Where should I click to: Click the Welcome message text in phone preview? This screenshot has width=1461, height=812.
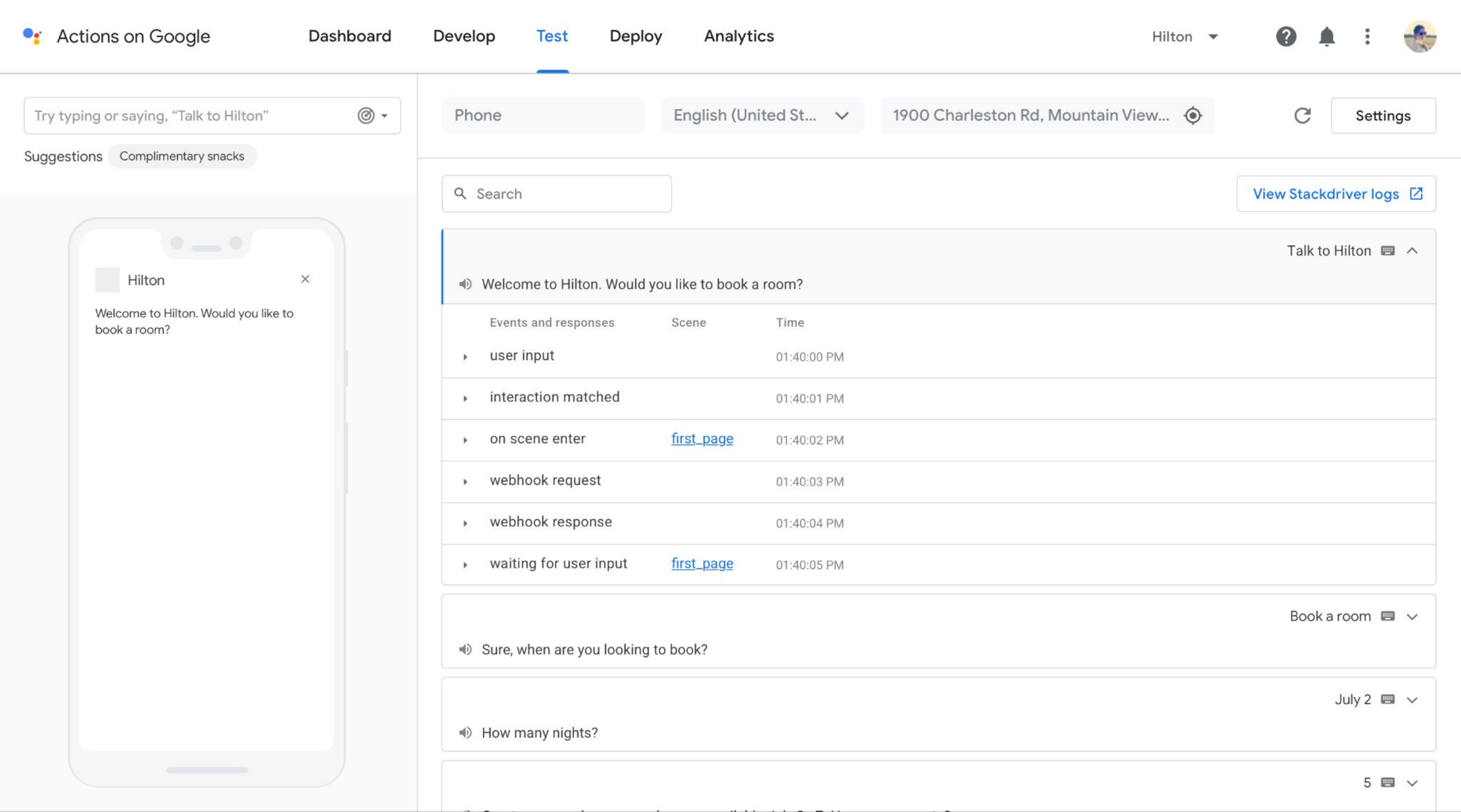(x=194, y=321)
